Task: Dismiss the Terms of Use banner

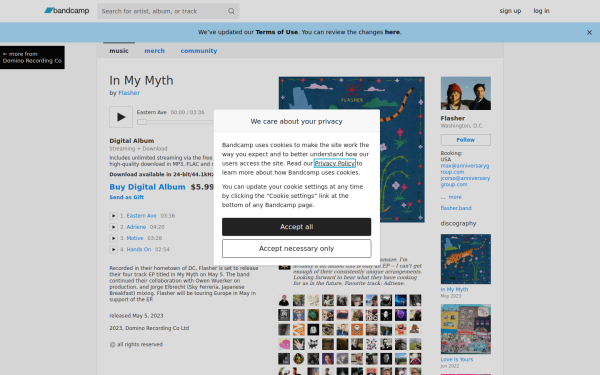Action: point(589,33)
